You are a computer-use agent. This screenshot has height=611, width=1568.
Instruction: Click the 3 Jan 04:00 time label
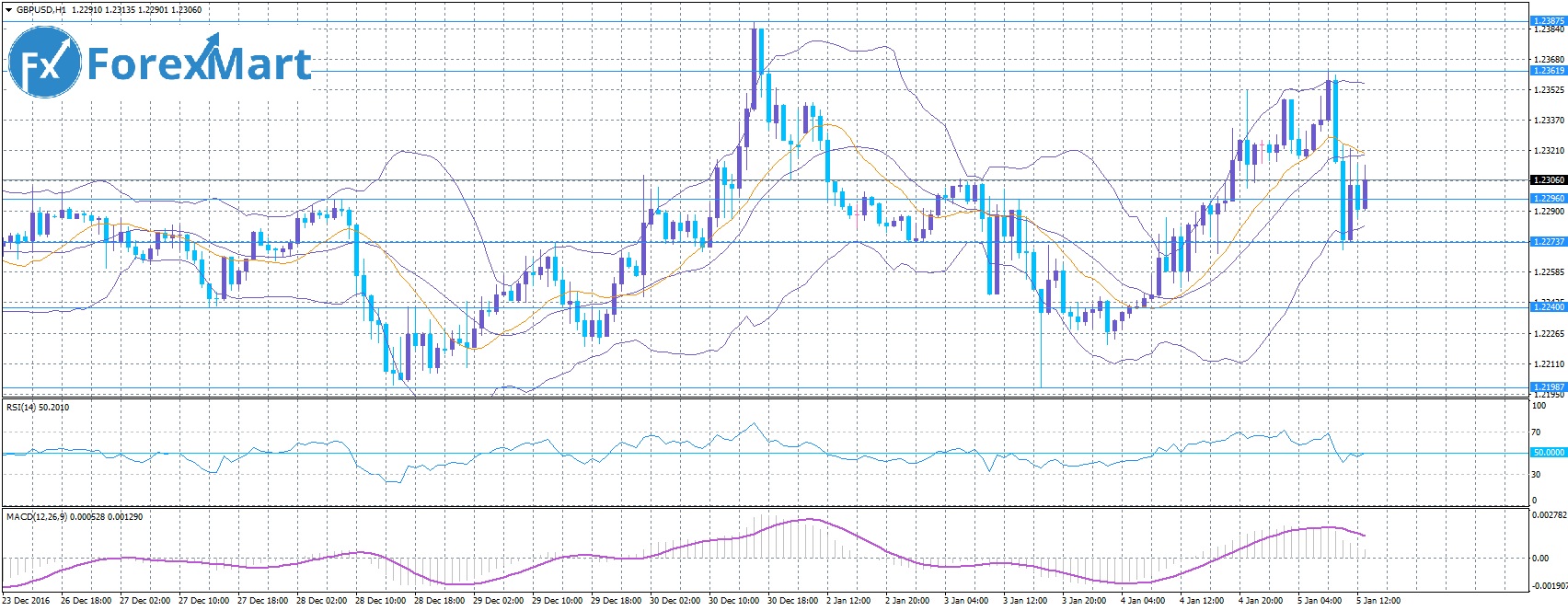click(x=967, y=601)
